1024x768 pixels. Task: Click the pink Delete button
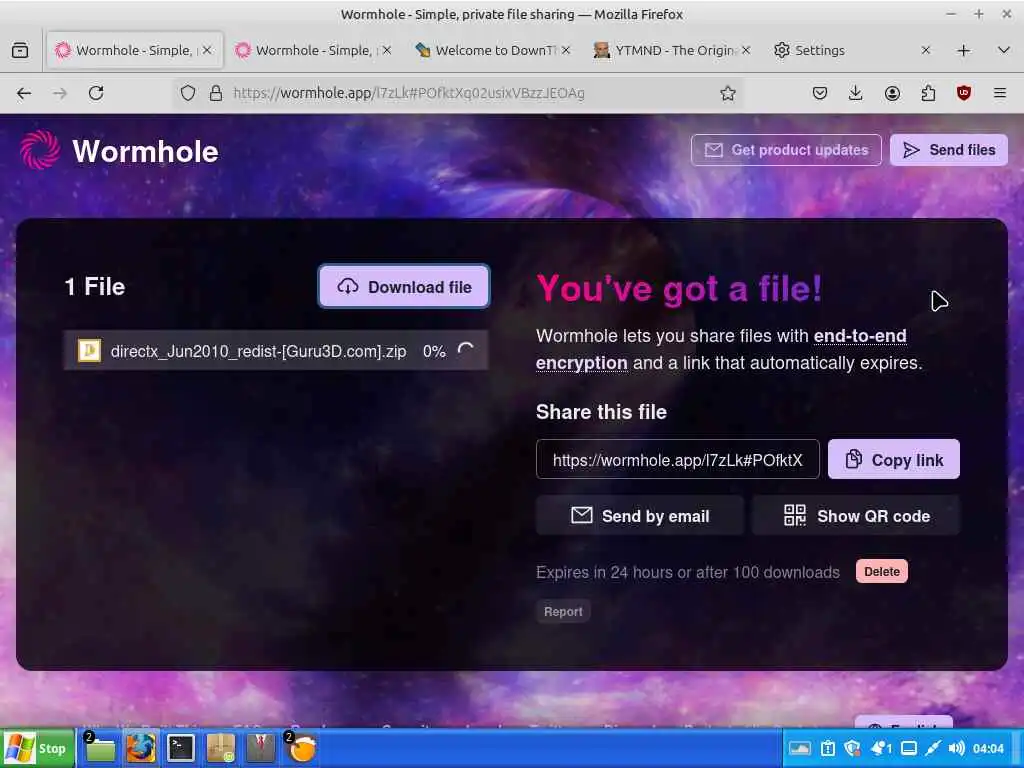(882, 571)
